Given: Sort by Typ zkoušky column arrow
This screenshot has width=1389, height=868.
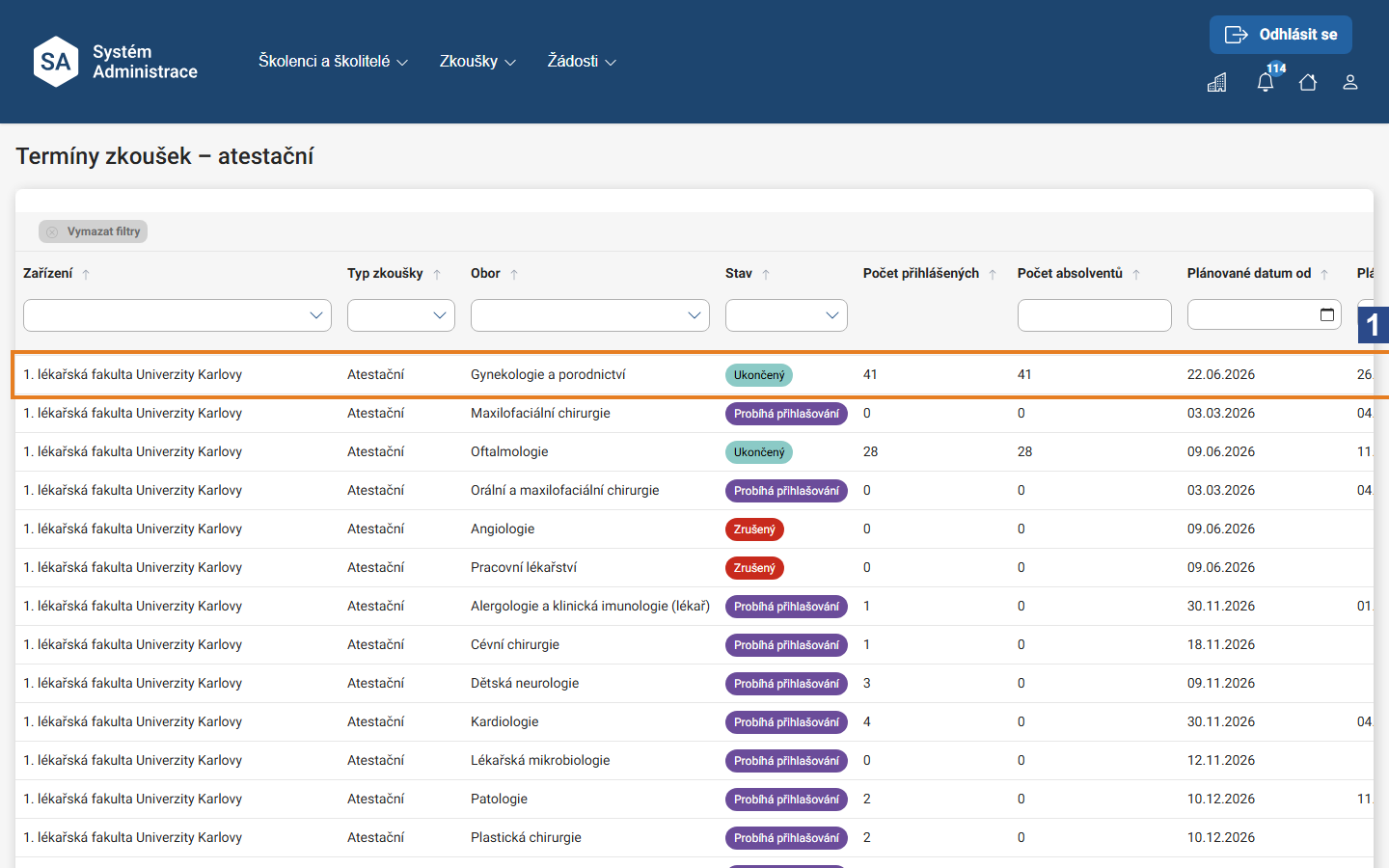Looking at the screenshot, I should 437,274.
